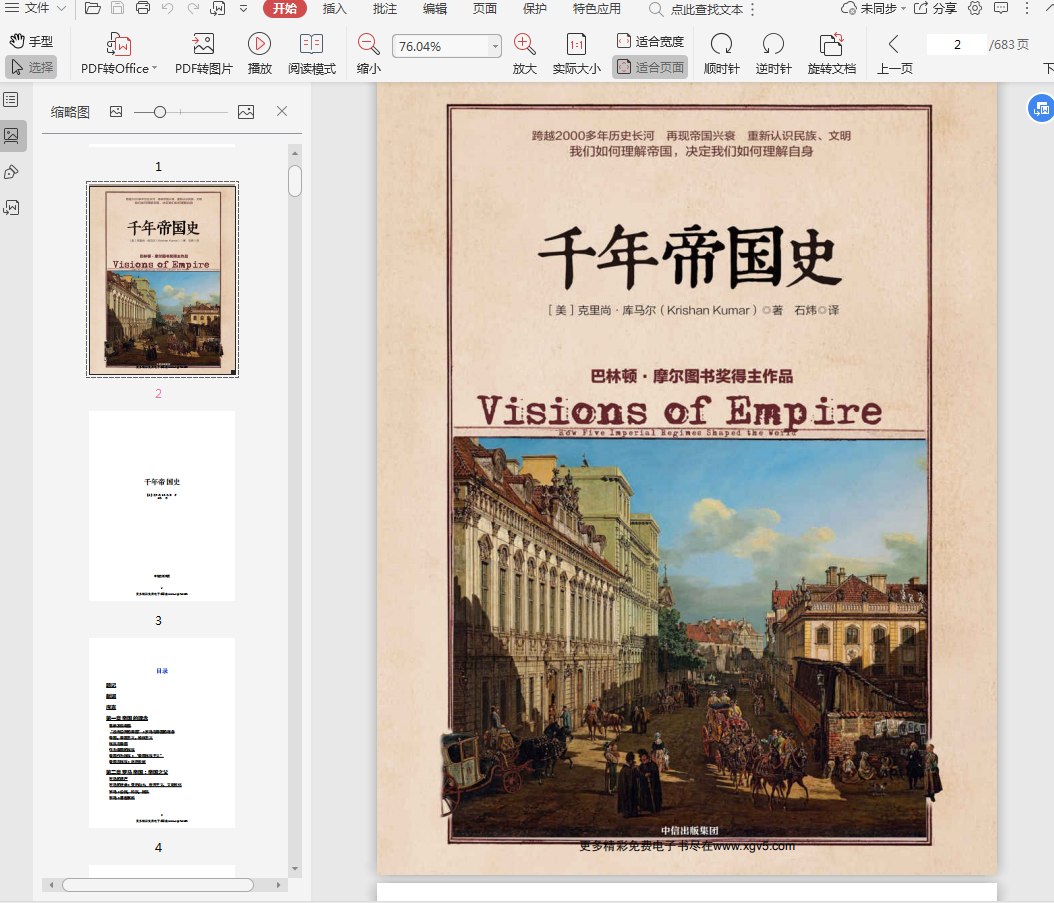
Task: Click the 缩小 zoom out icon
Action: coord(369,44)
